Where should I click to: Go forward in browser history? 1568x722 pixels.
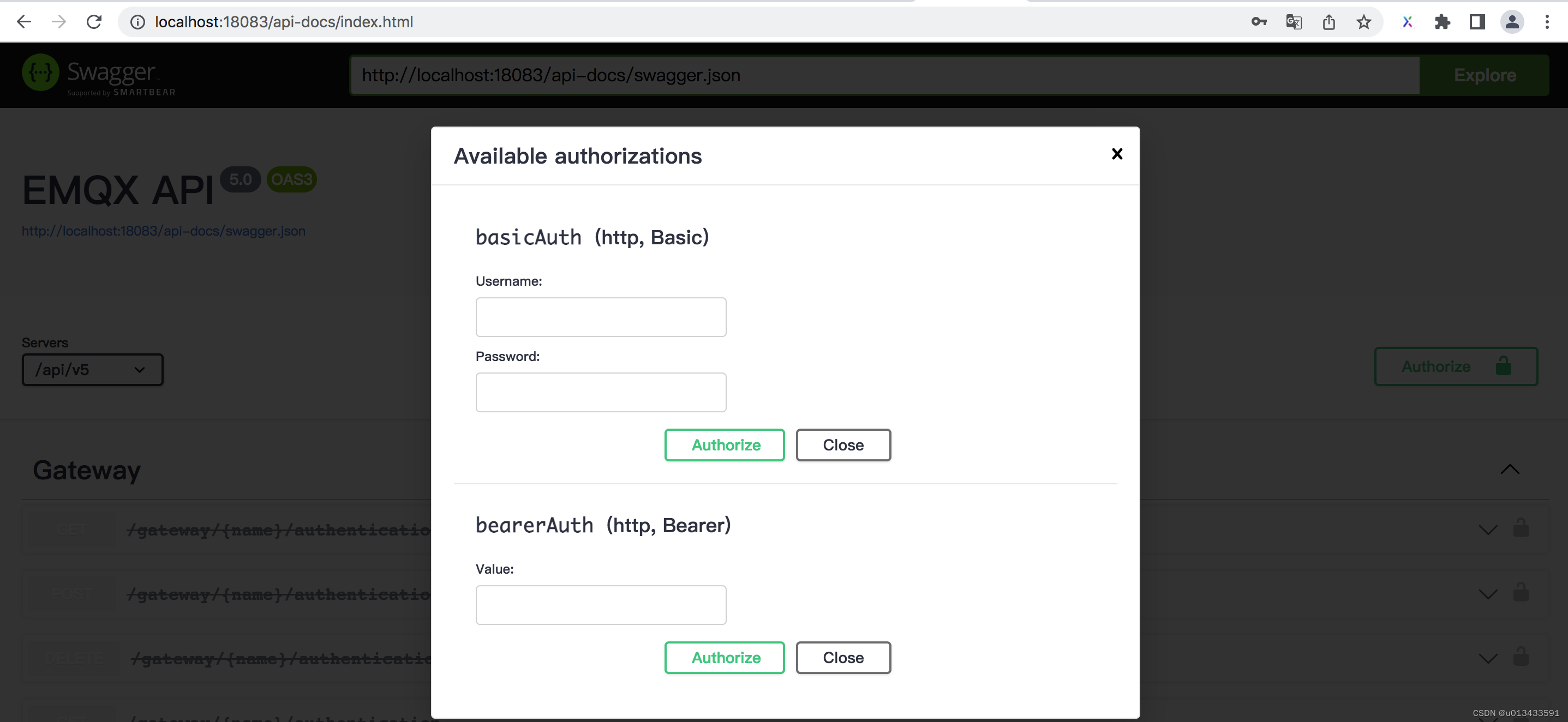(59, 22)
